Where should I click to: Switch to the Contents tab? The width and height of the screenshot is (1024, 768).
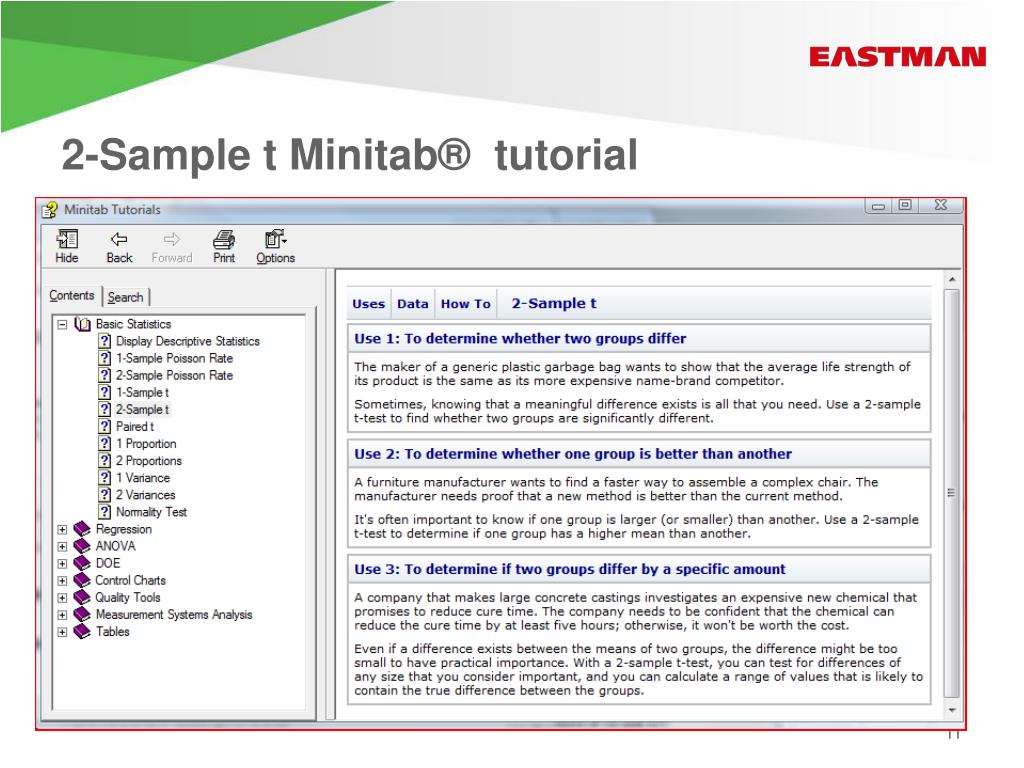[72, 295]
